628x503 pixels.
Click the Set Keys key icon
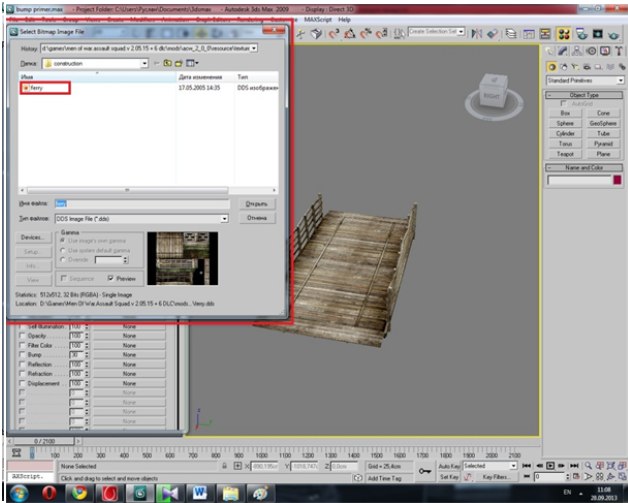(x=424, y=471)
